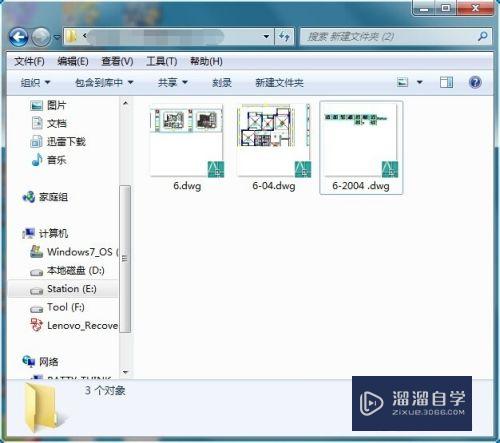Viewport: 500px width, 443px height.
Task: Toggle the preview pane icon
Action: point(446,82)
